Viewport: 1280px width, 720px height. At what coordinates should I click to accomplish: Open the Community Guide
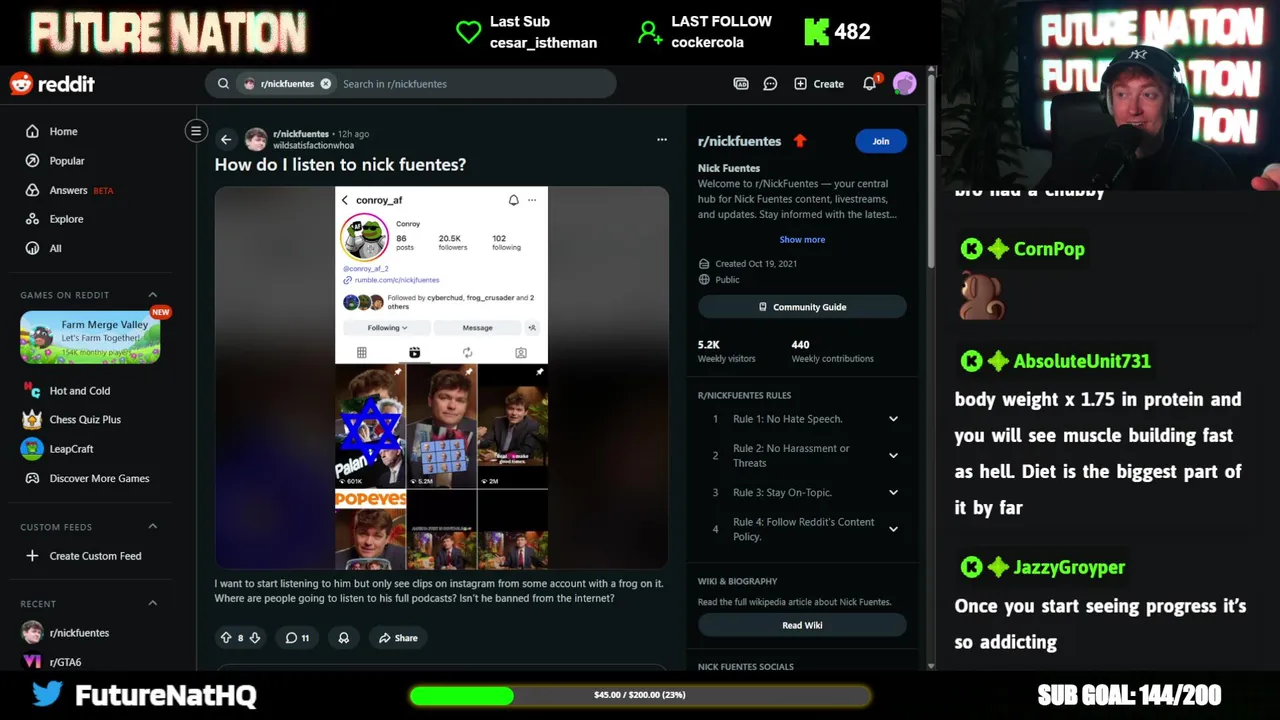coord(802,307)
